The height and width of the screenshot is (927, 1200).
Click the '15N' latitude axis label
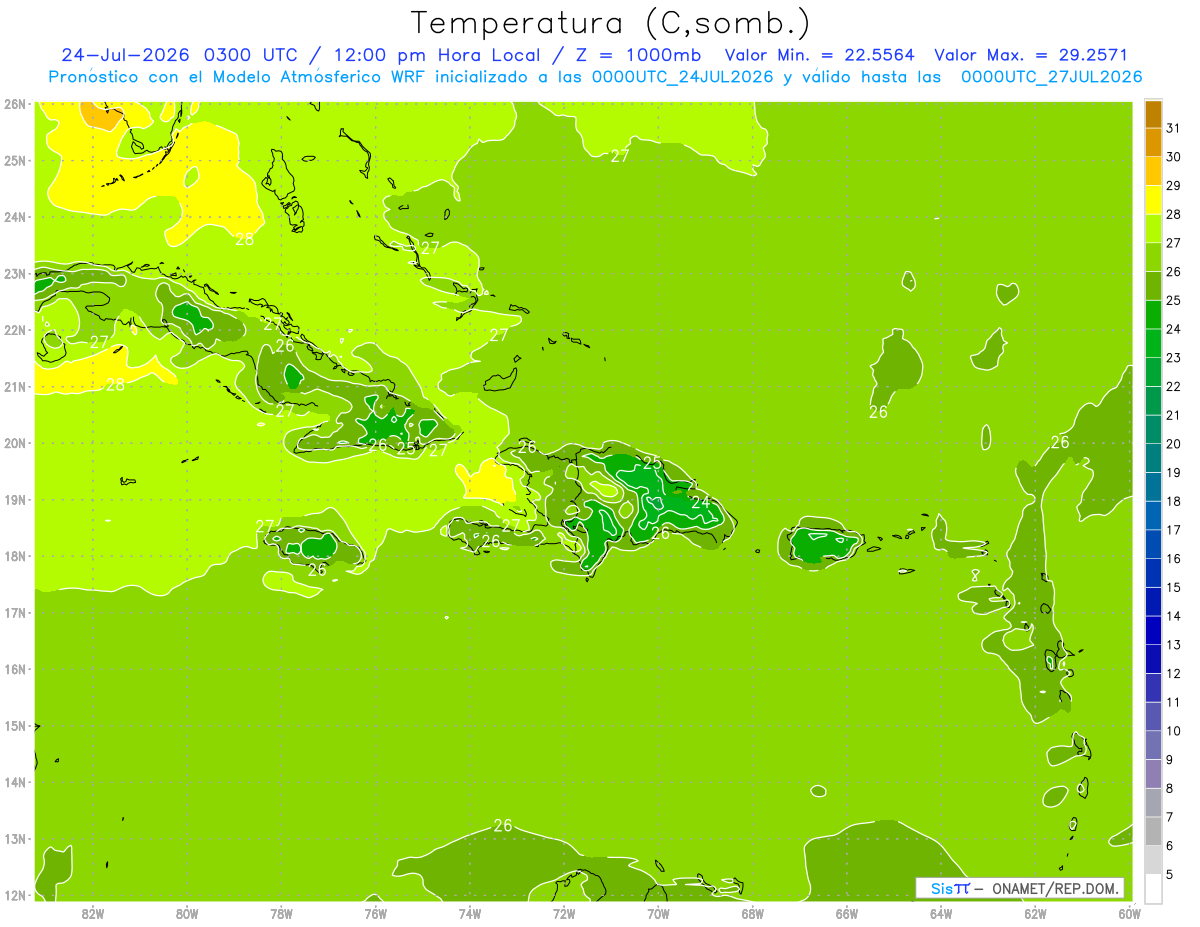click(15, 725)
